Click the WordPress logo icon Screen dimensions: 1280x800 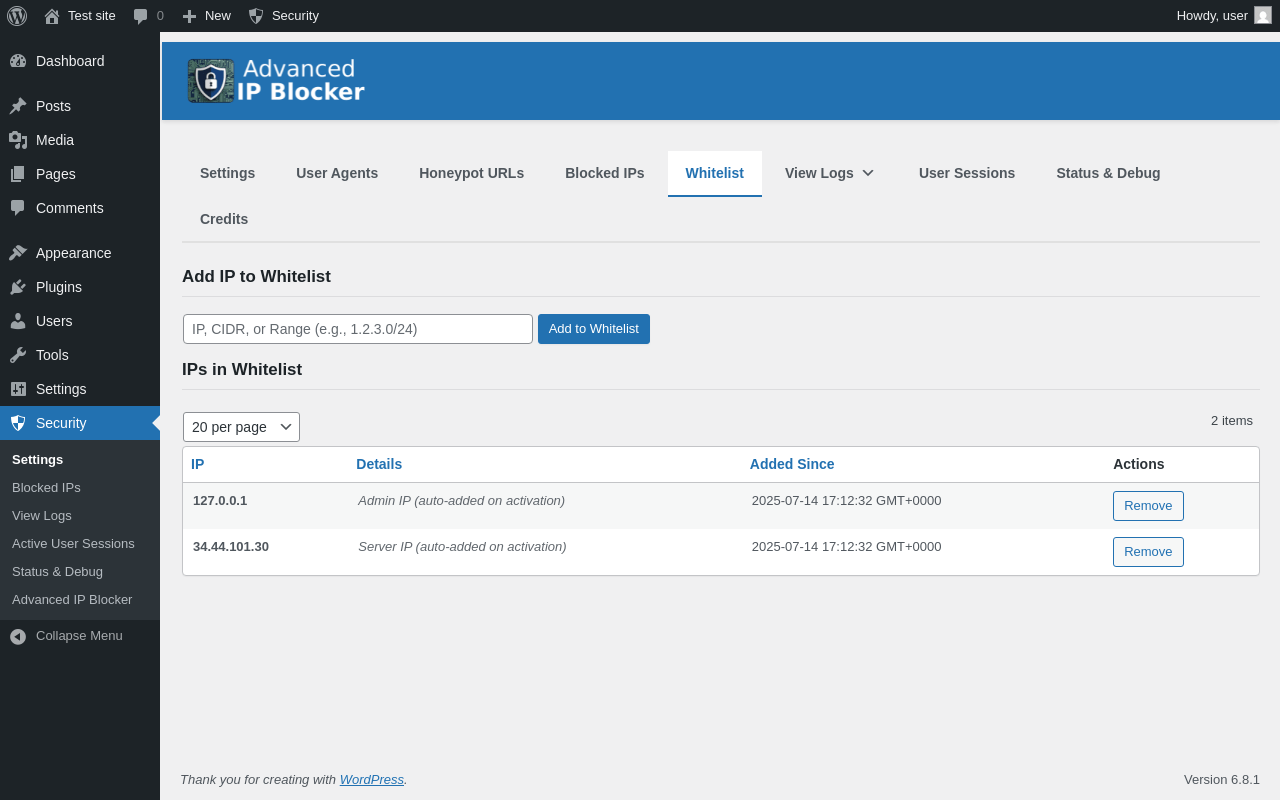[17, 16]
